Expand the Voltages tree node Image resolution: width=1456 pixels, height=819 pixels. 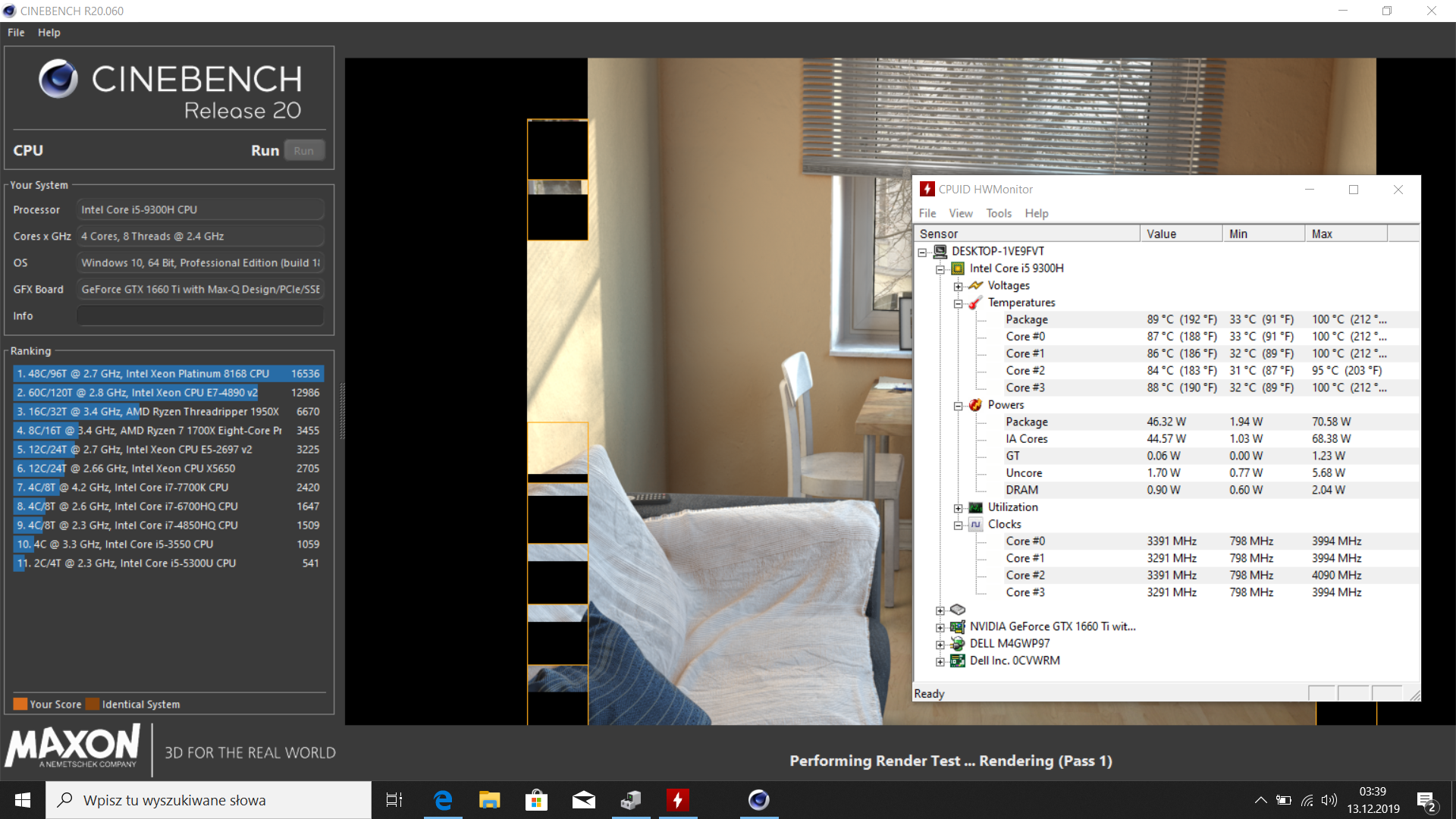pyautogui.click(x=958, y=287)
